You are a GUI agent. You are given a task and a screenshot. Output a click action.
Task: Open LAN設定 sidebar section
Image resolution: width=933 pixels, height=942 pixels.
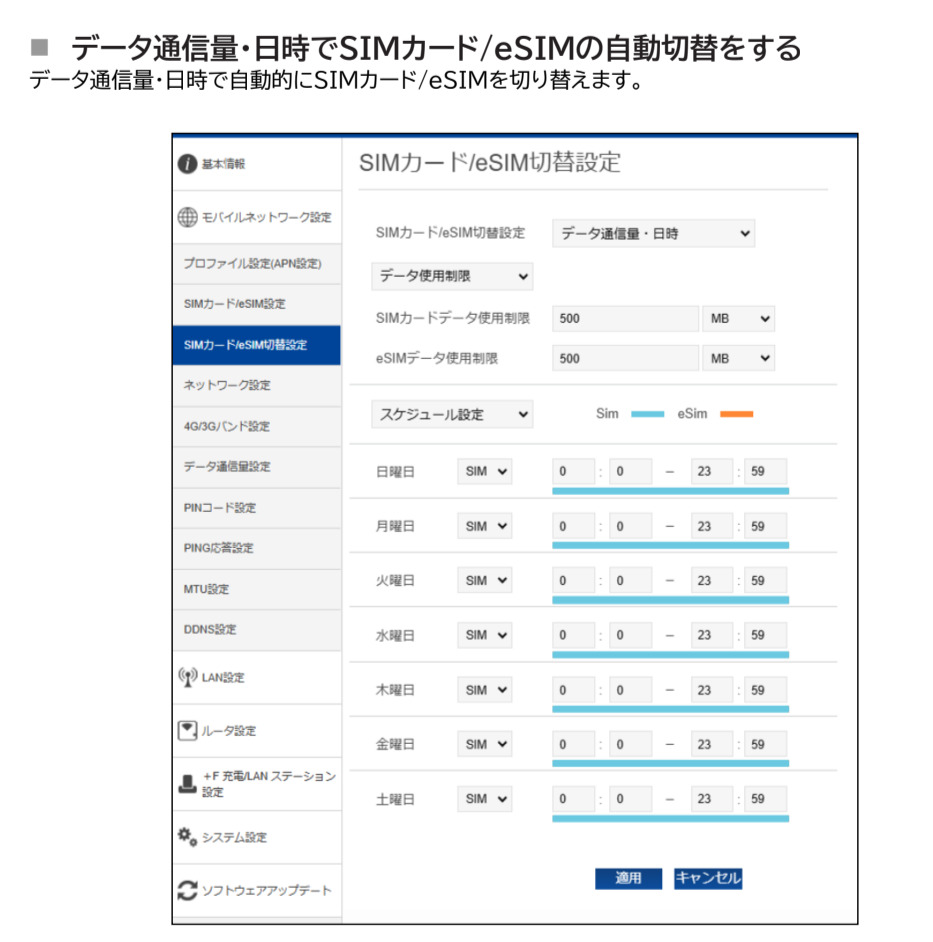pyautogui.click(x=257, y=678)
